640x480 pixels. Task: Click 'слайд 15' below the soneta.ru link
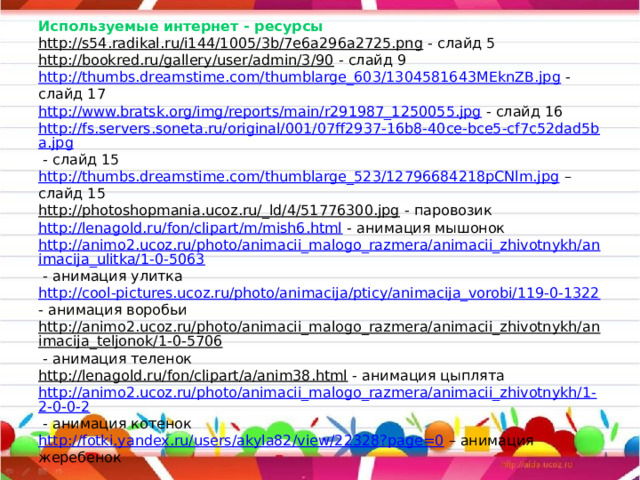click(x=85, y=160)
